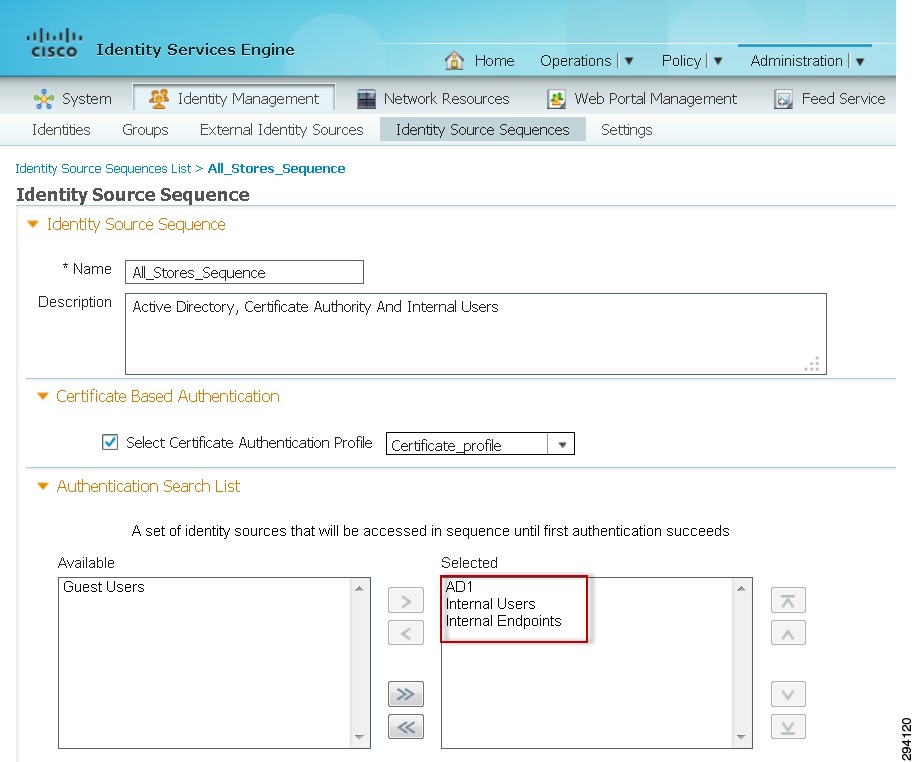Click the Network Resources icon

(x=366, y=99)
